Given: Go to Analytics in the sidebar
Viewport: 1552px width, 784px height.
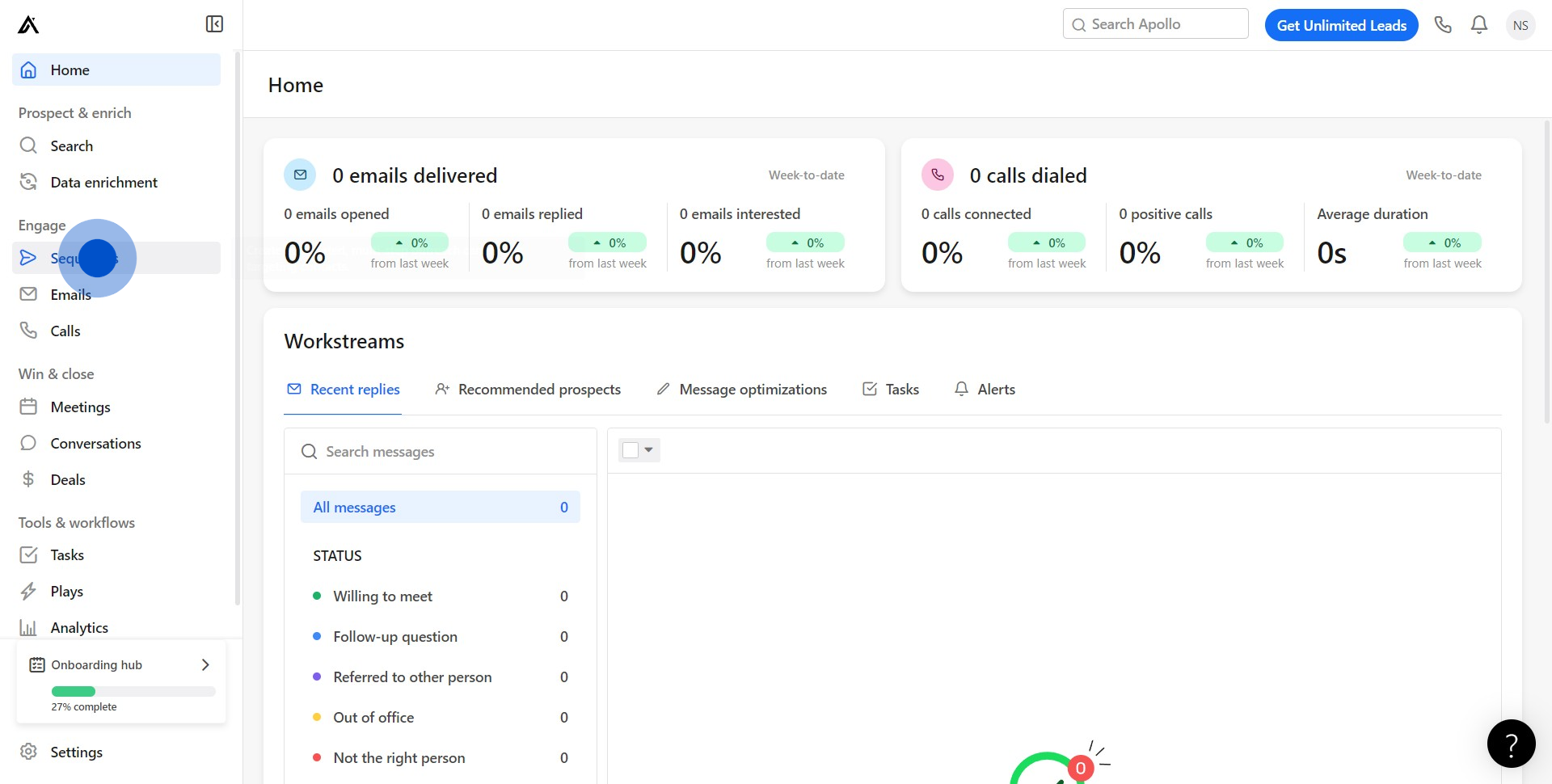Looking at the screenshot, I should [x=78, y=628].
